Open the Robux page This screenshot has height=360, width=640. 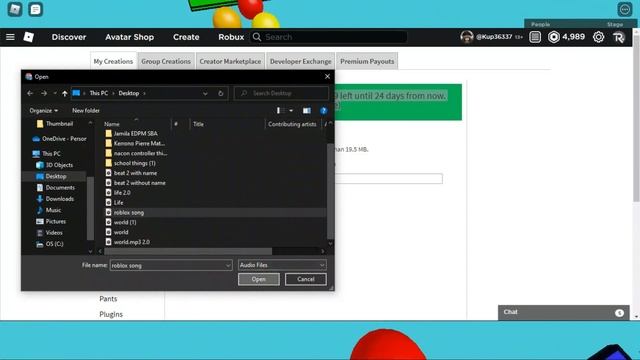pyautogui.click(x=231, y=37)
